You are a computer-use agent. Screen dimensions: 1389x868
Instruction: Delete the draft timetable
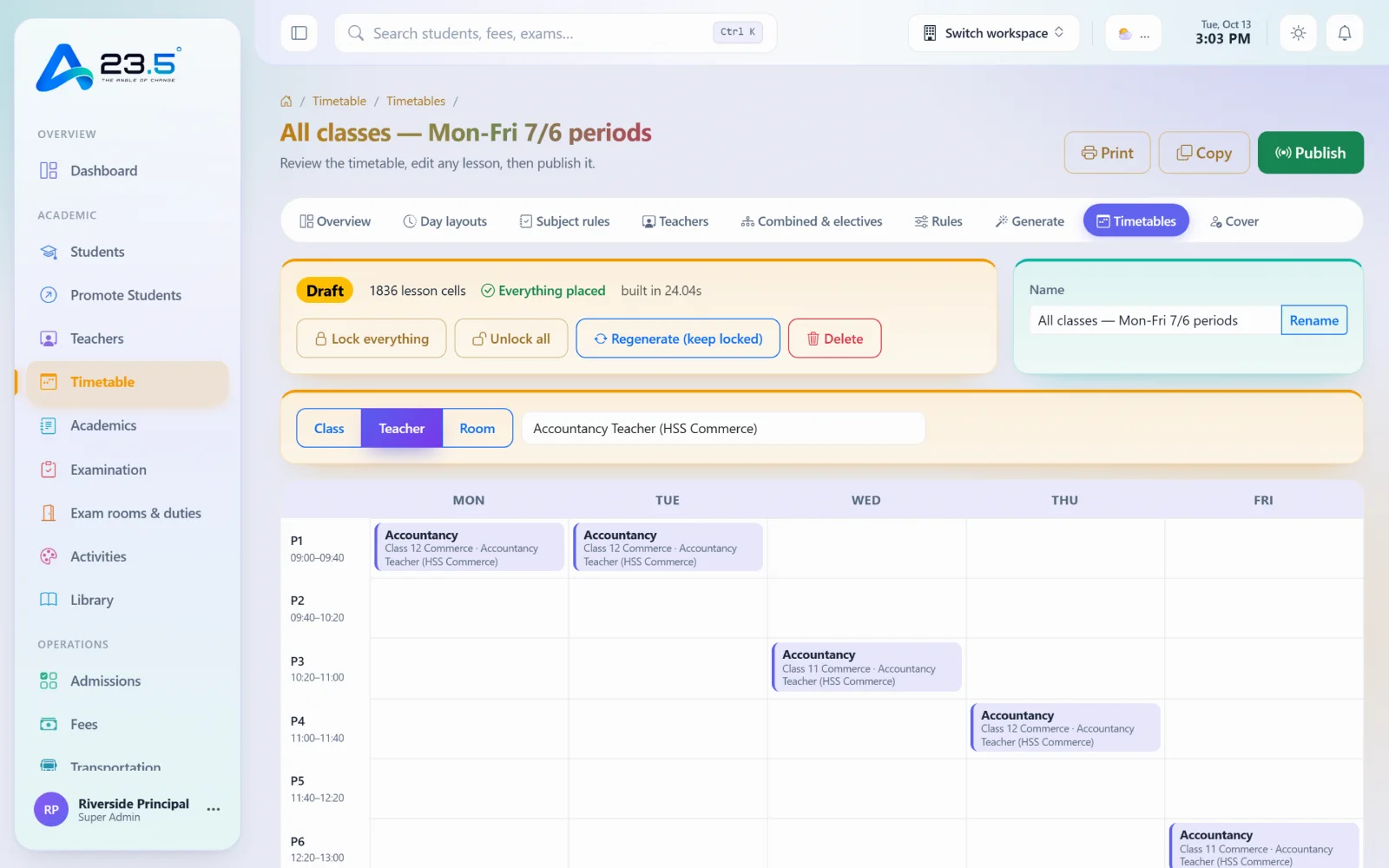pos(835,339)
